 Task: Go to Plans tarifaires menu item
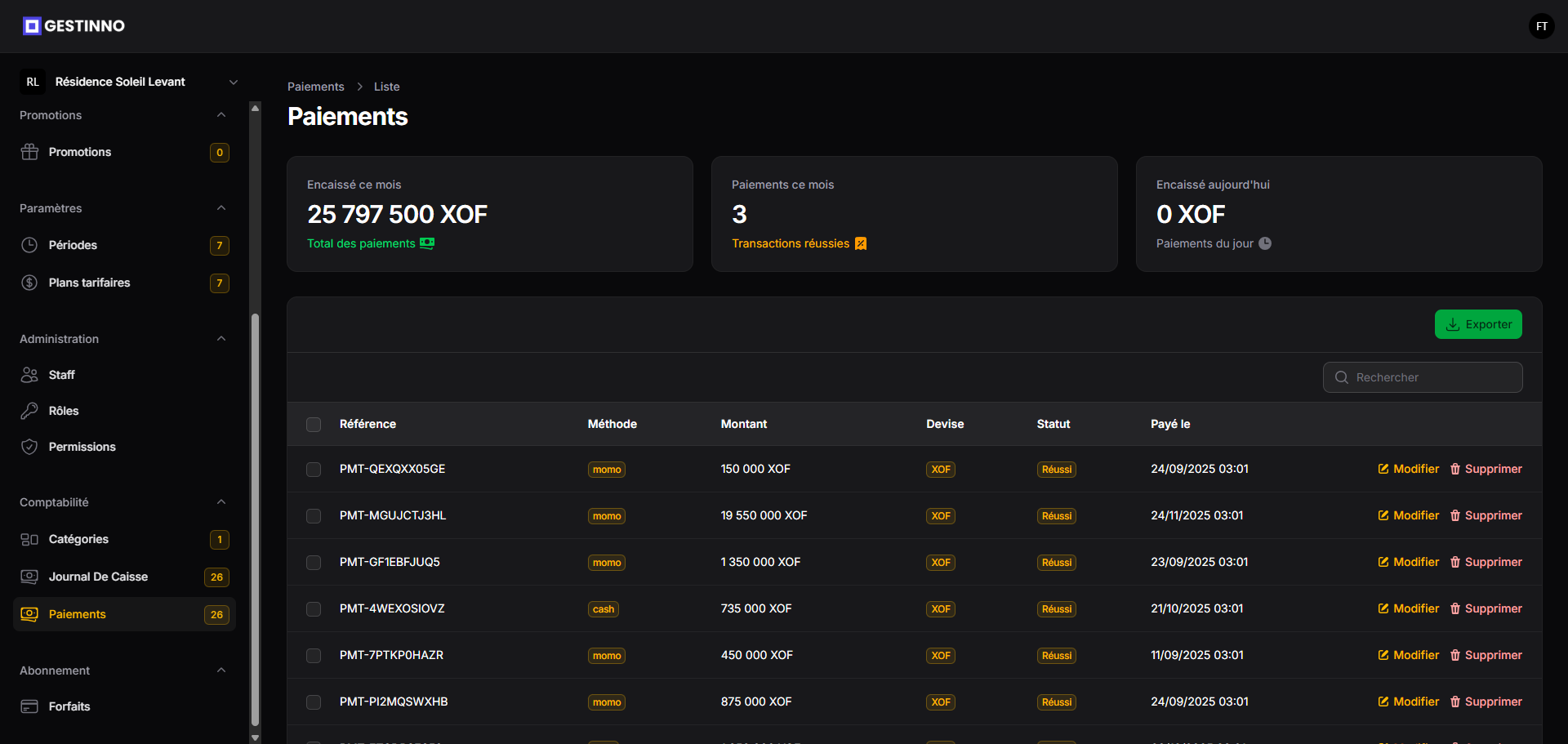(124, 283)
